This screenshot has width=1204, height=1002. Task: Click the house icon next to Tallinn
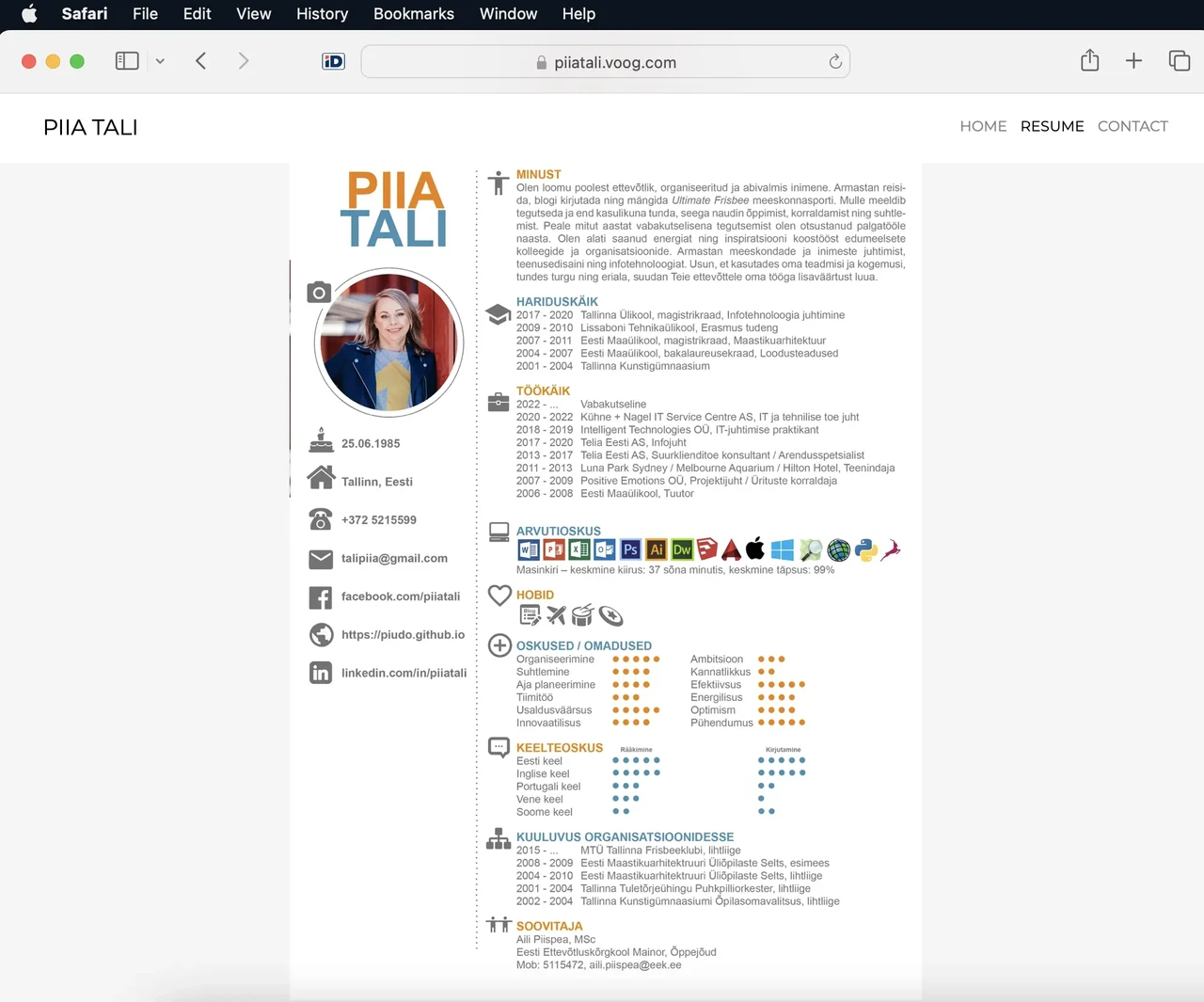point(321,478)
